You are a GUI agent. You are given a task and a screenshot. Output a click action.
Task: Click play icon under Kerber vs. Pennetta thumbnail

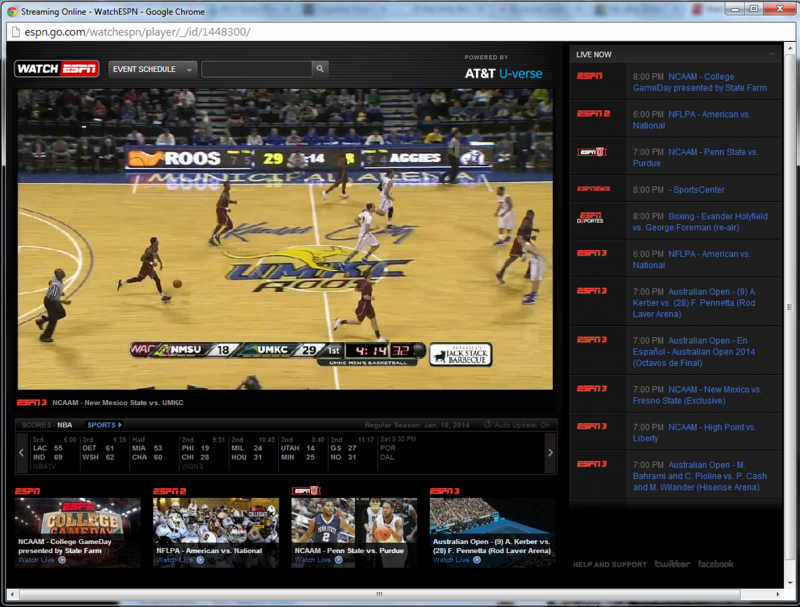click(x=477, y=560)
